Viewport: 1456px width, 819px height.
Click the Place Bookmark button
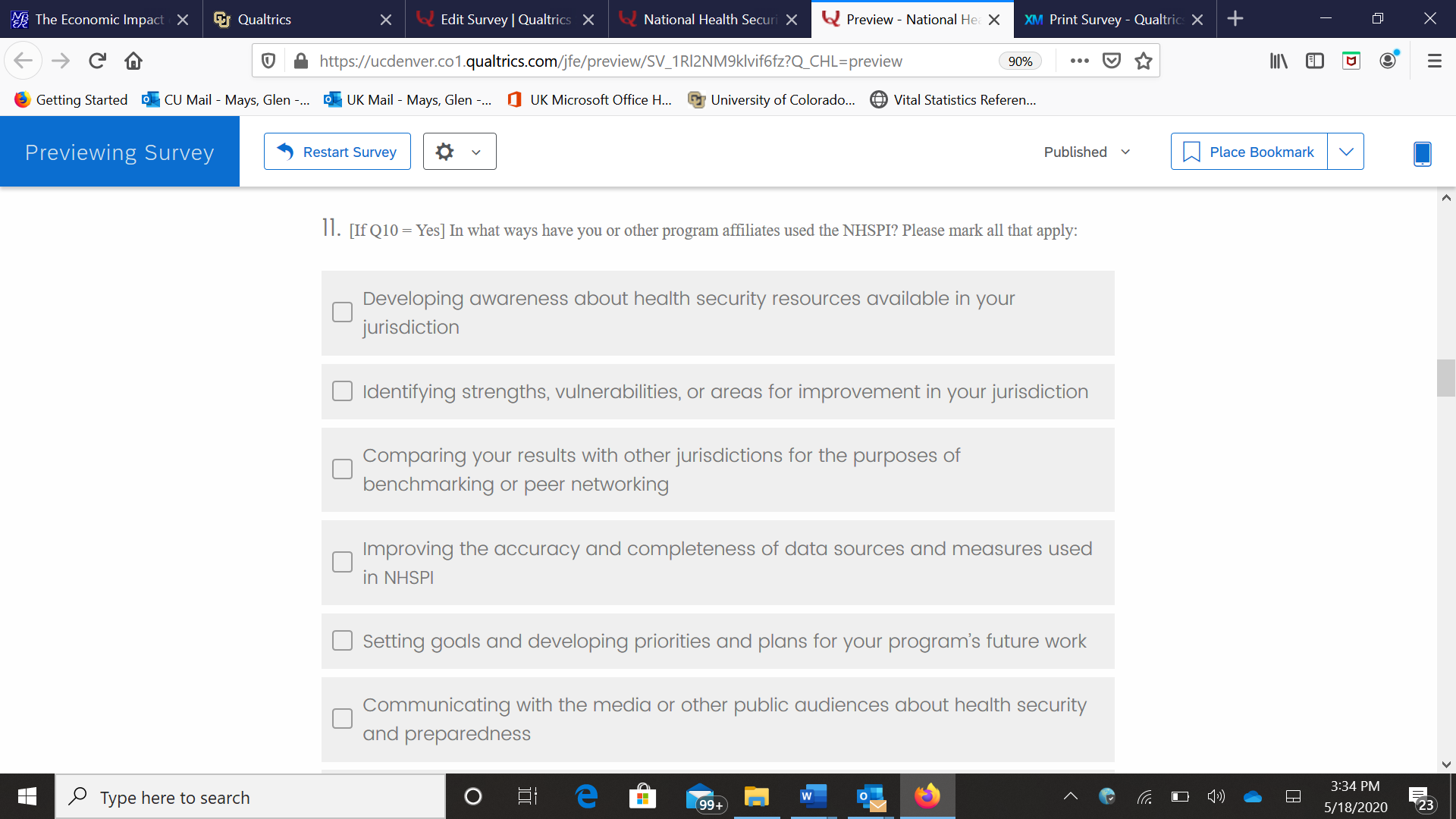(x=1249, y=152)
